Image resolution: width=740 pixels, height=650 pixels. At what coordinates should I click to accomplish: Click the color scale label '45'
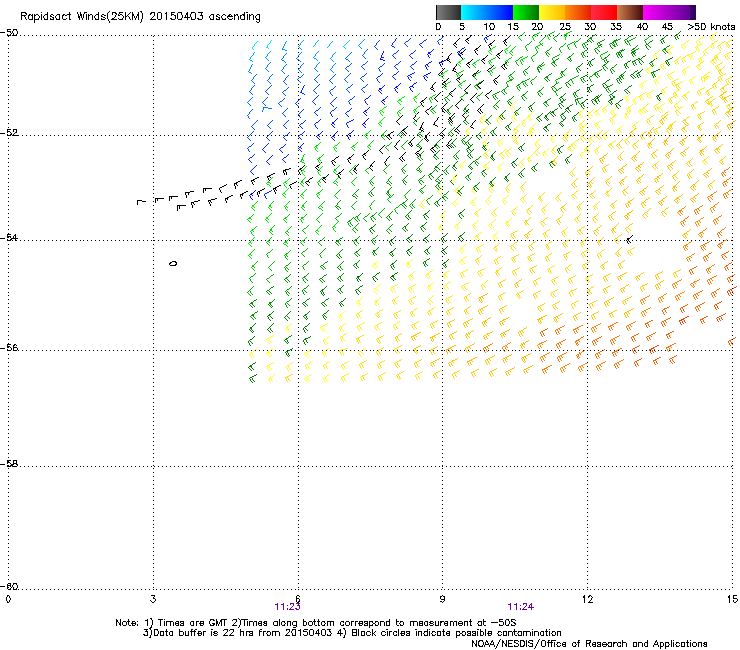coord(667,27)
